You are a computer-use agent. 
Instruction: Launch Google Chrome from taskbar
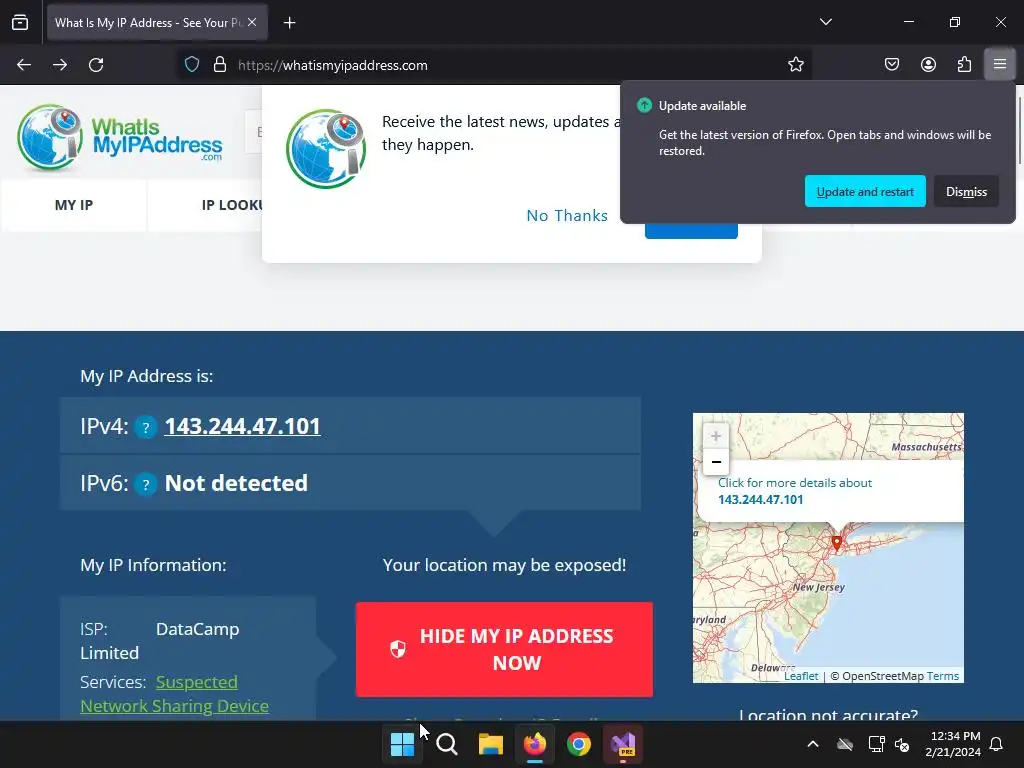point(579,744)
